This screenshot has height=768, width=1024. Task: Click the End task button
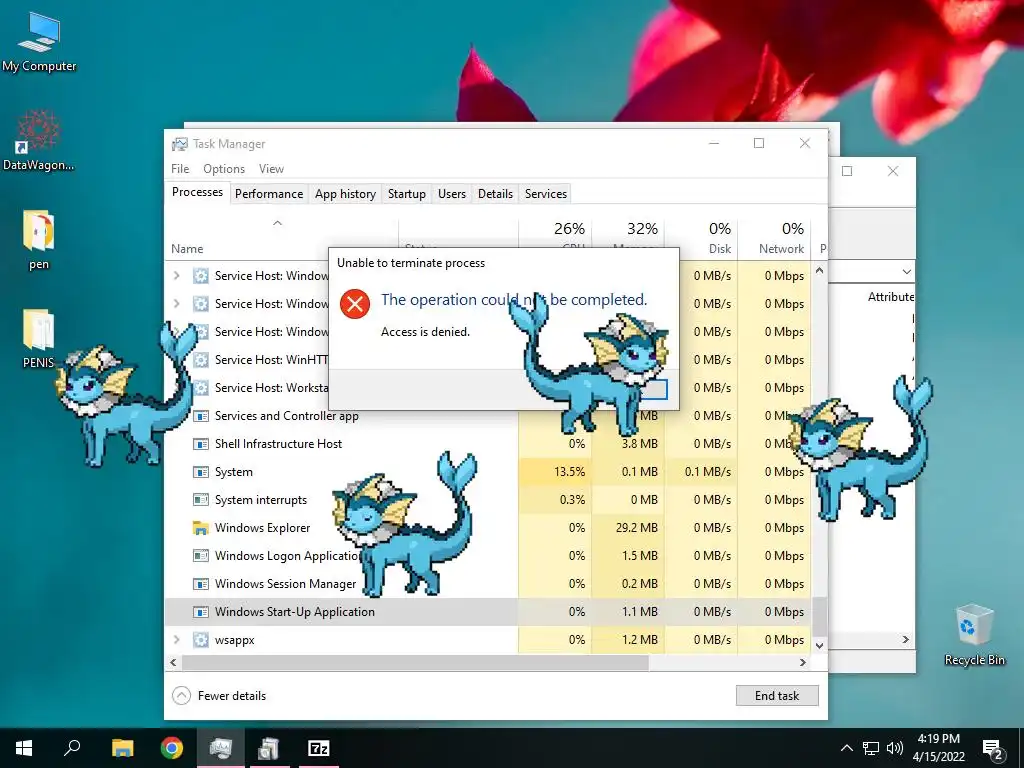(x=777, y=696)
